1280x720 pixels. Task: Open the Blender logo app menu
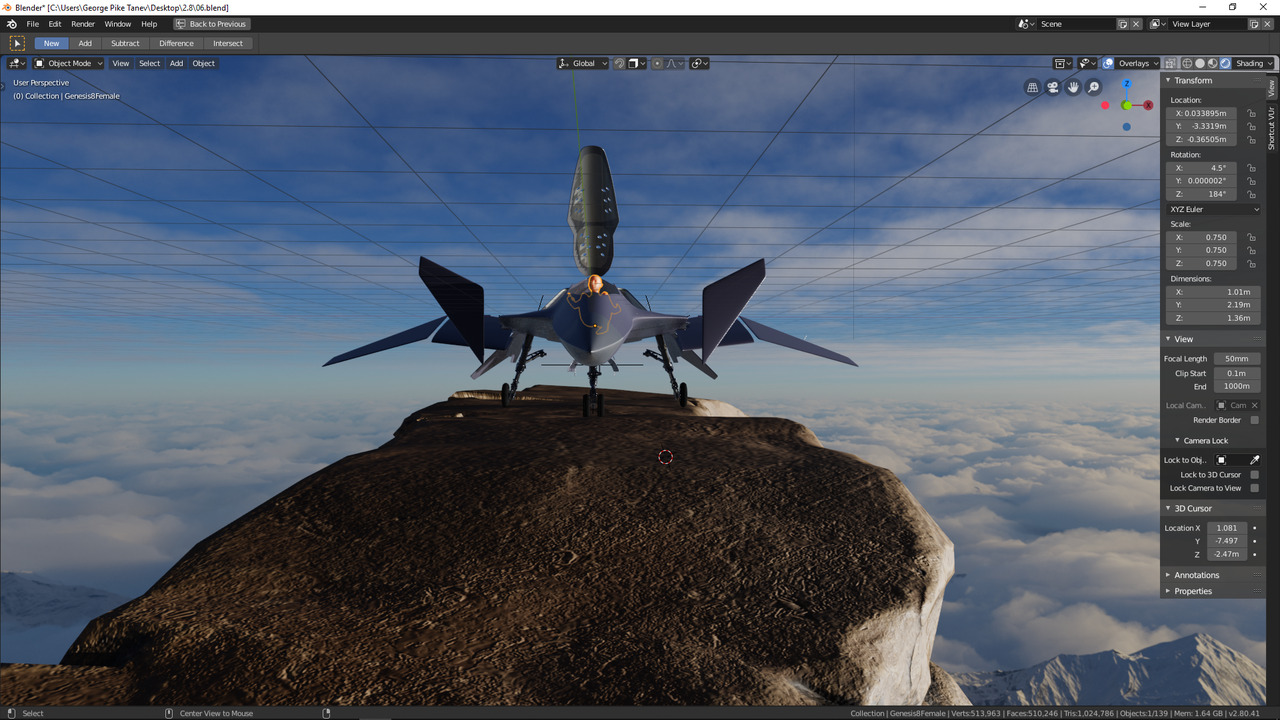(11, 24)
